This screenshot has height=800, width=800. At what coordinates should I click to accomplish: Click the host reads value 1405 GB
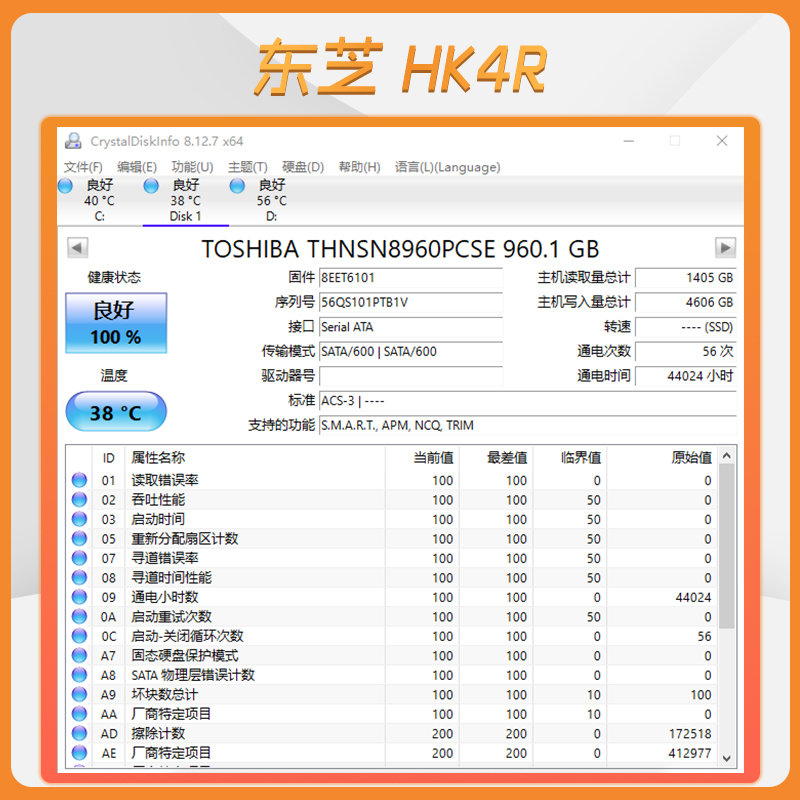686,278
